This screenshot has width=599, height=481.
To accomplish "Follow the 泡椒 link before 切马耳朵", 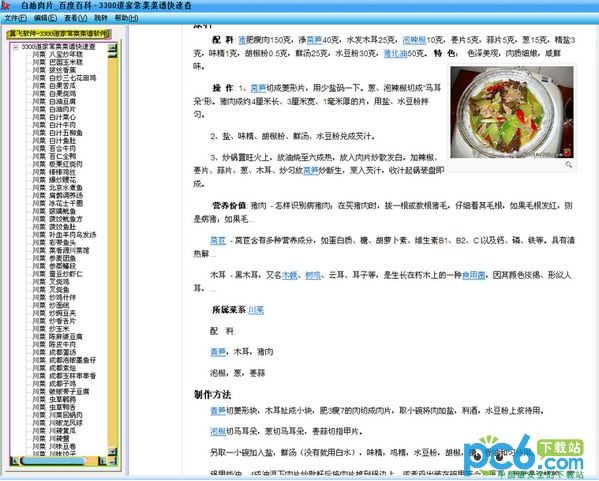I will point(218,431).
